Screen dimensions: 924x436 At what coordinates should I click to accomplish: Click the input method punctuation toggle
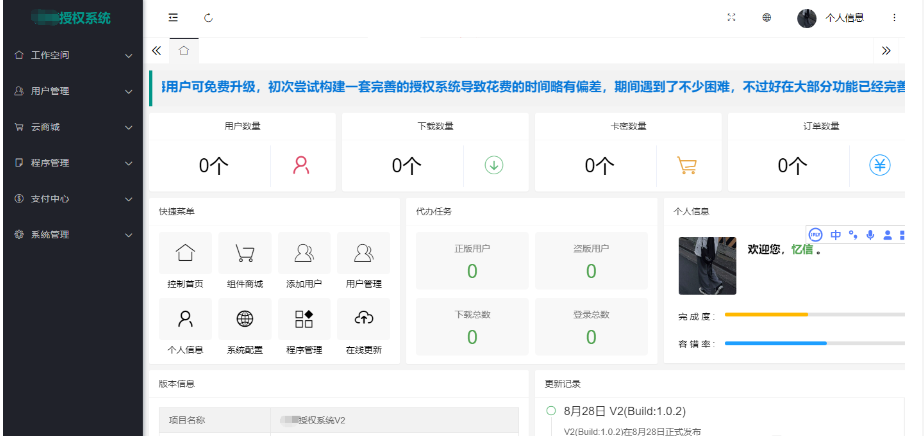point(853,234)
